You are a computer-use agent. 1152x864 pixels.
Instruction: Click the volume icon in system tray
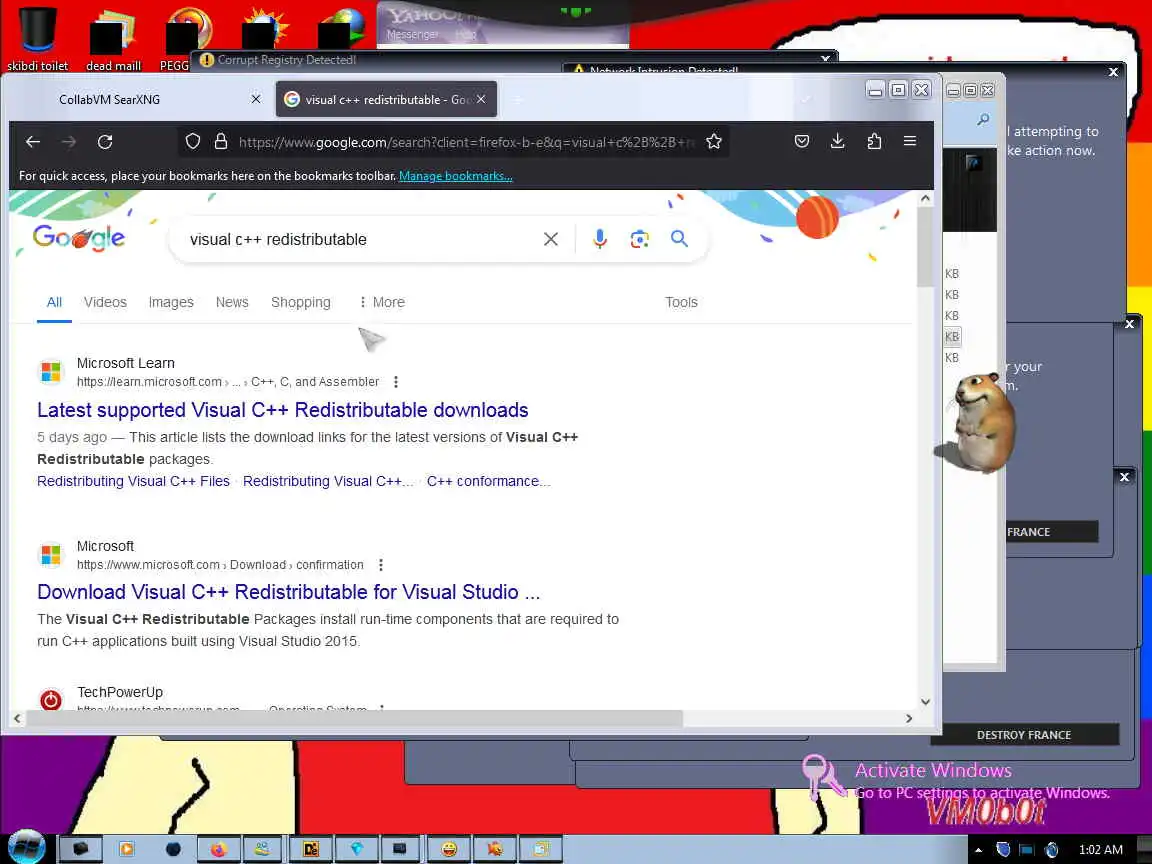1051,850
